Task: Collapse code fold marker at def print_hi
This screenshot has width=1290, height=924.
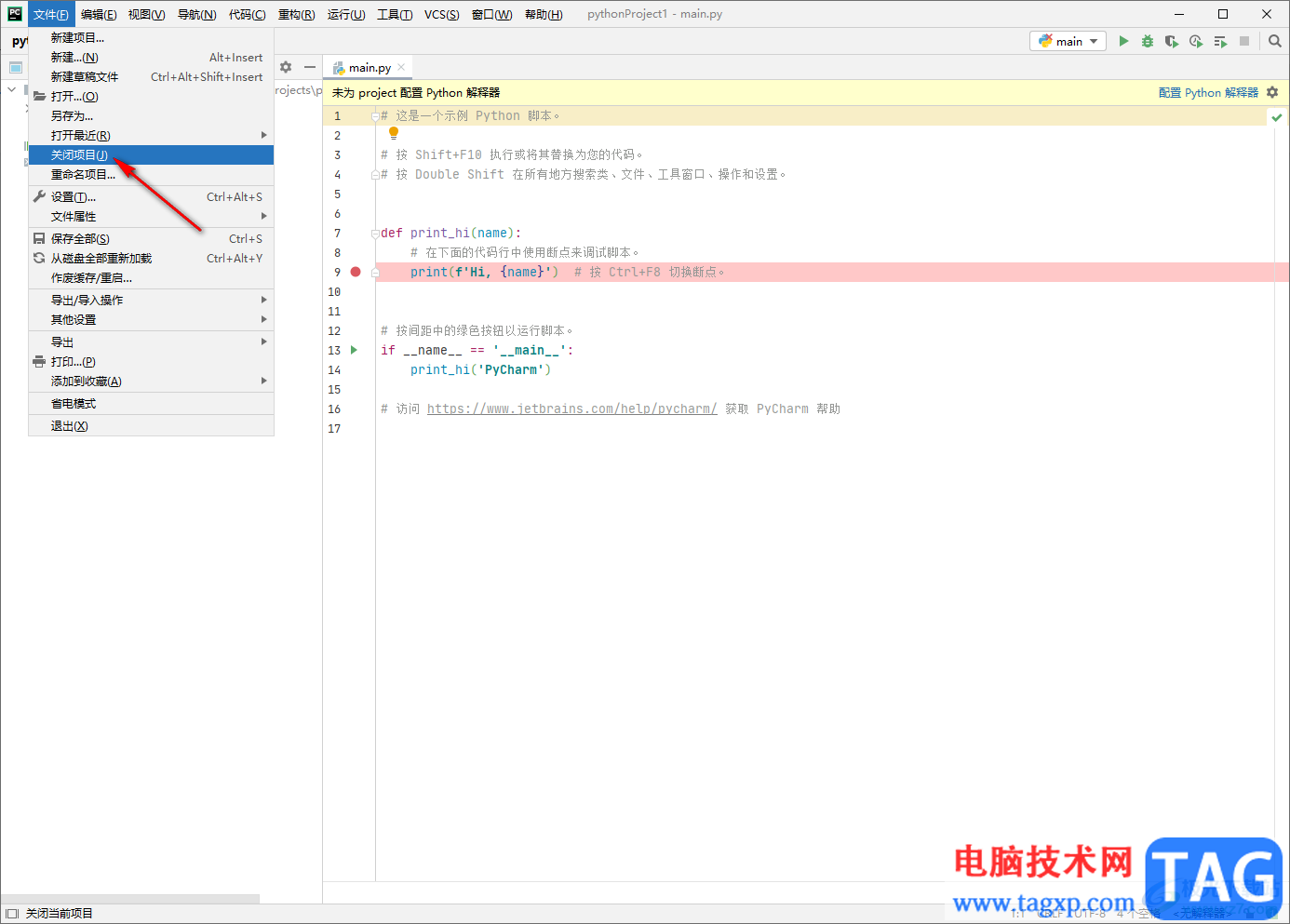Action: [x=375, y=234]
